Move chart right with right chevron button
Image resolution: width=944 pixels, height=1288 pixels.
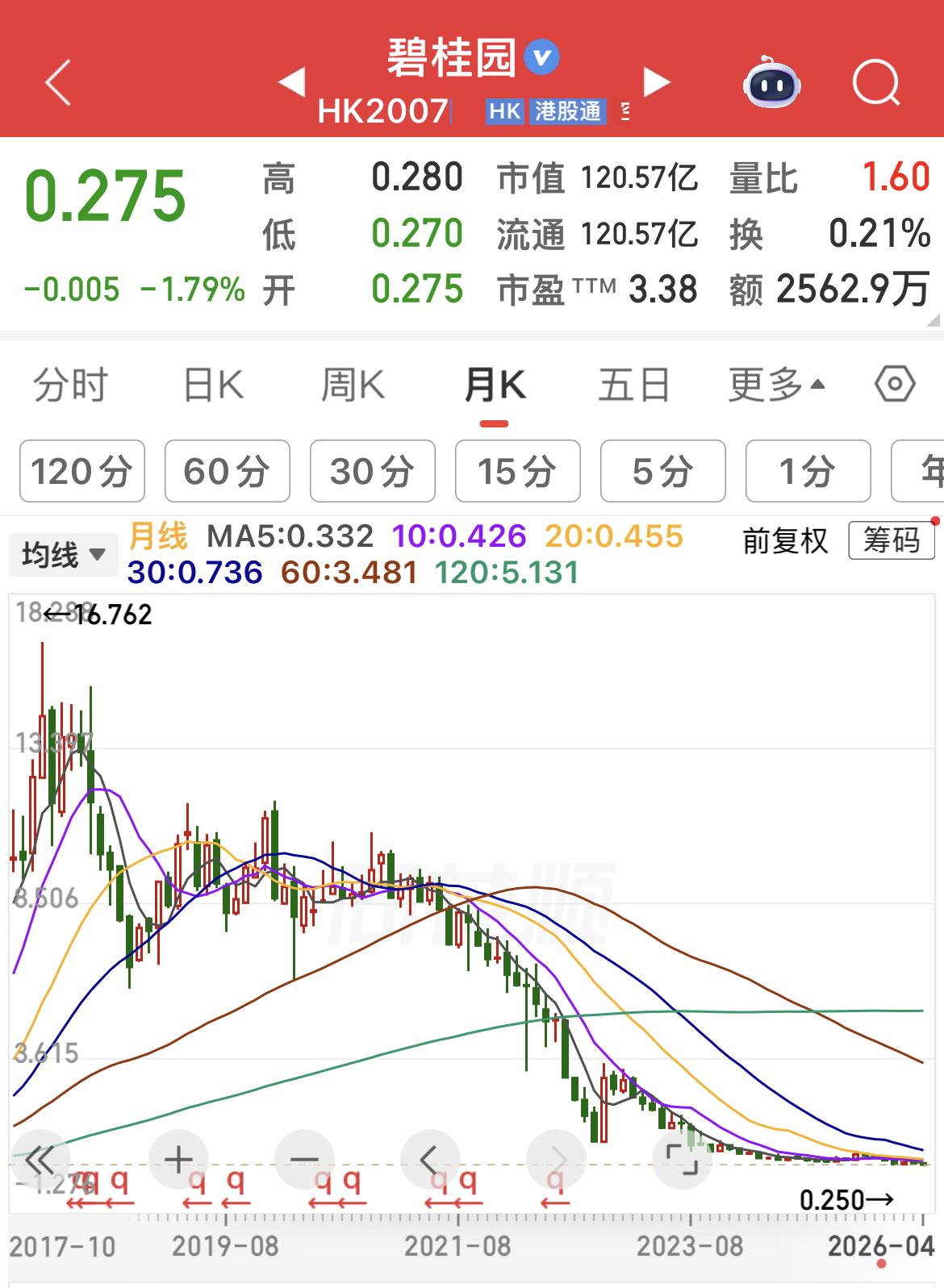click(556, 1160)
